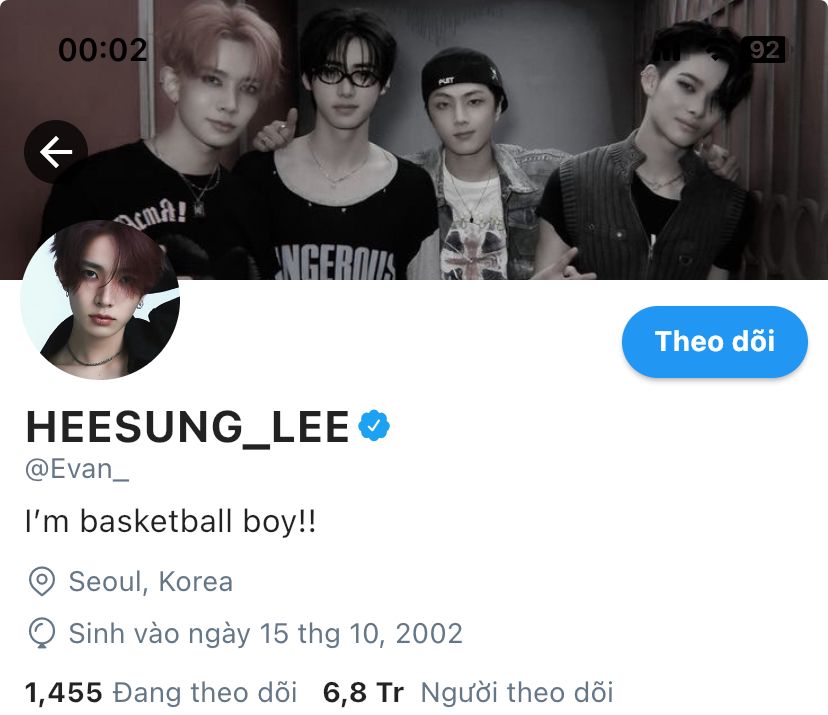Tap the birthday balloon icon
The image size is (828, 715).
coord(42,633)
